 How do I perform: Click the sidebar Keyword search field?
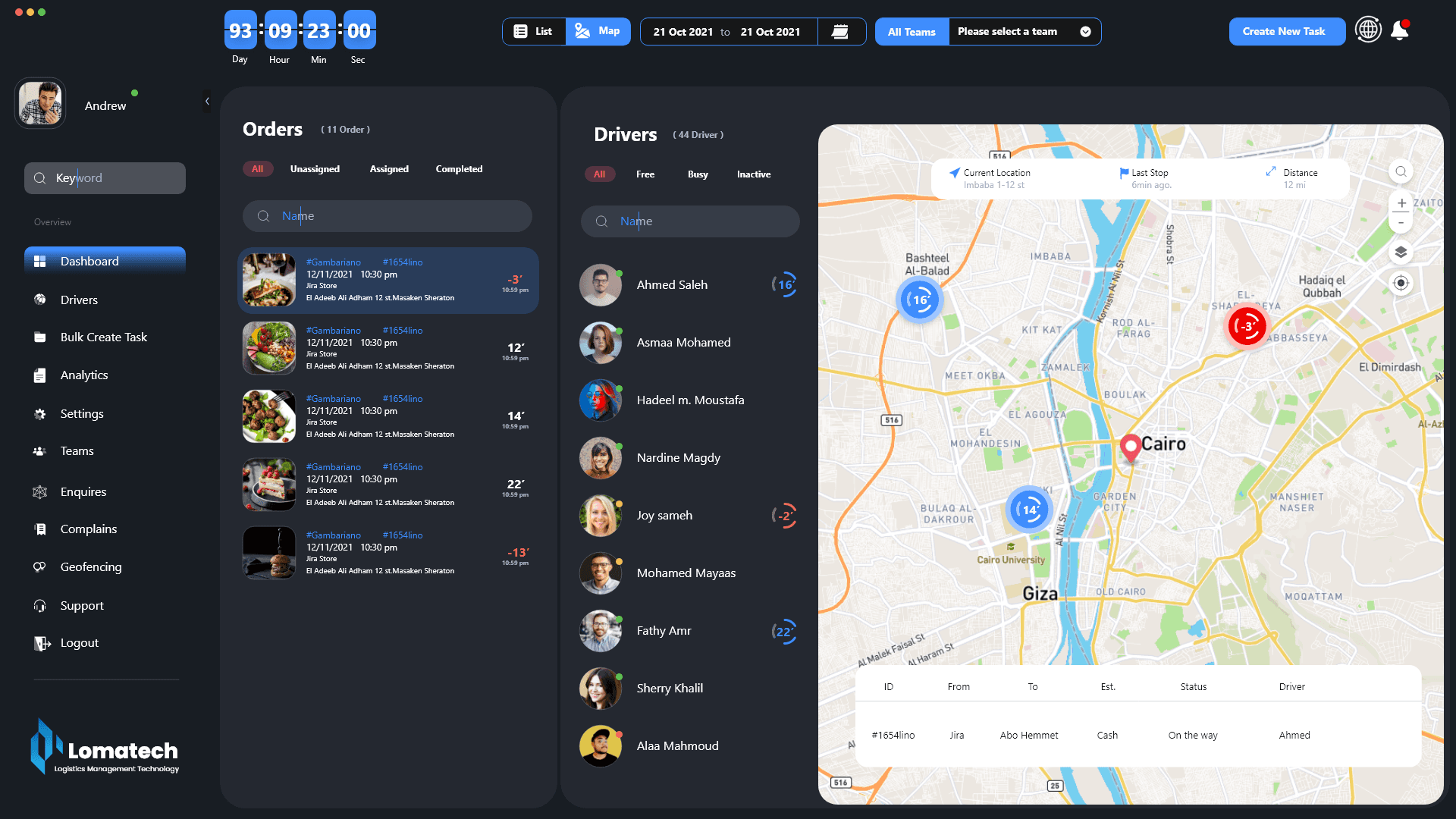(x=105, y=178)
